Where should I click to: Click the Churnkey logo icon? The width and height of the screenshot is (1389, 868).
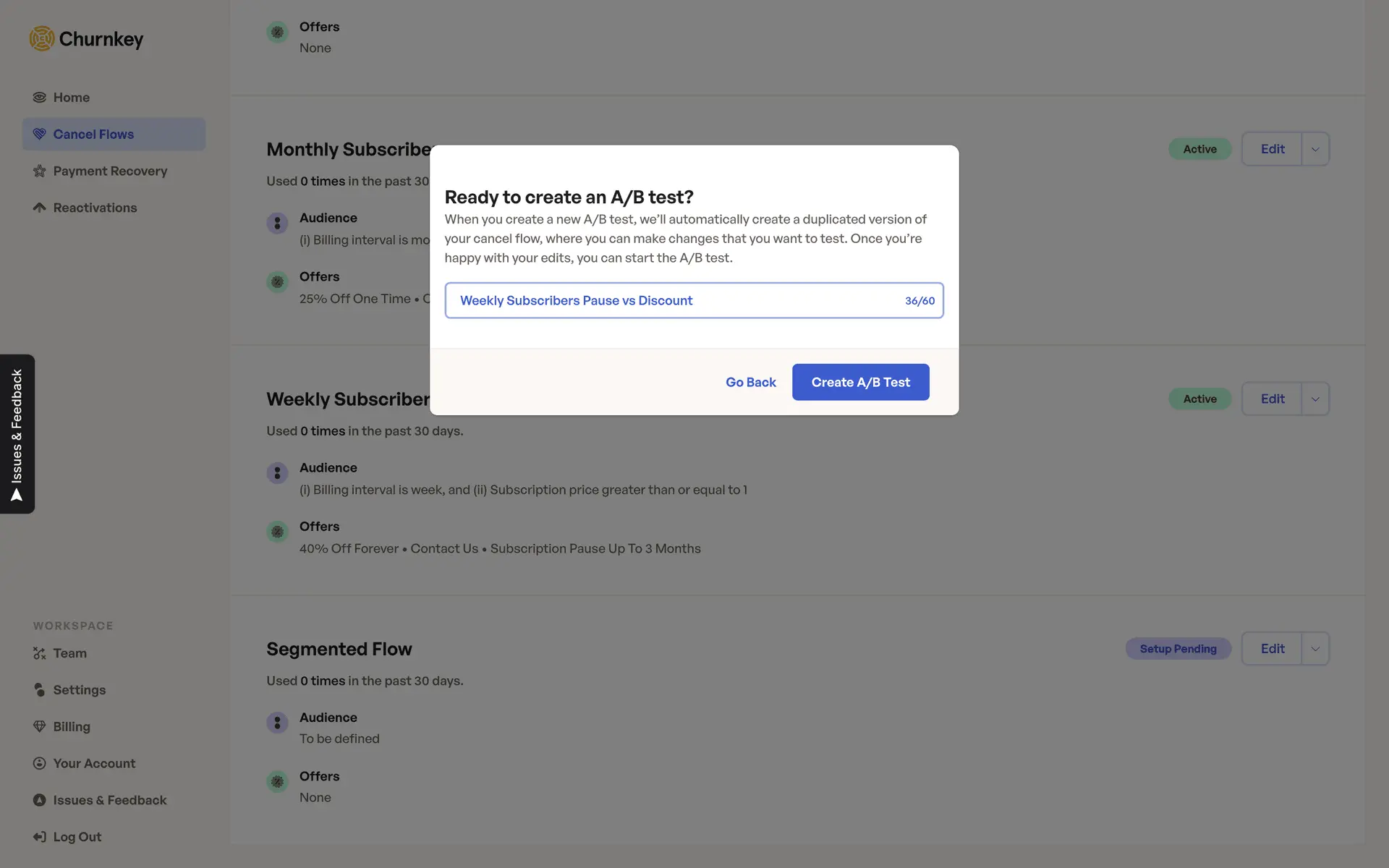click(x=42, y=39)
